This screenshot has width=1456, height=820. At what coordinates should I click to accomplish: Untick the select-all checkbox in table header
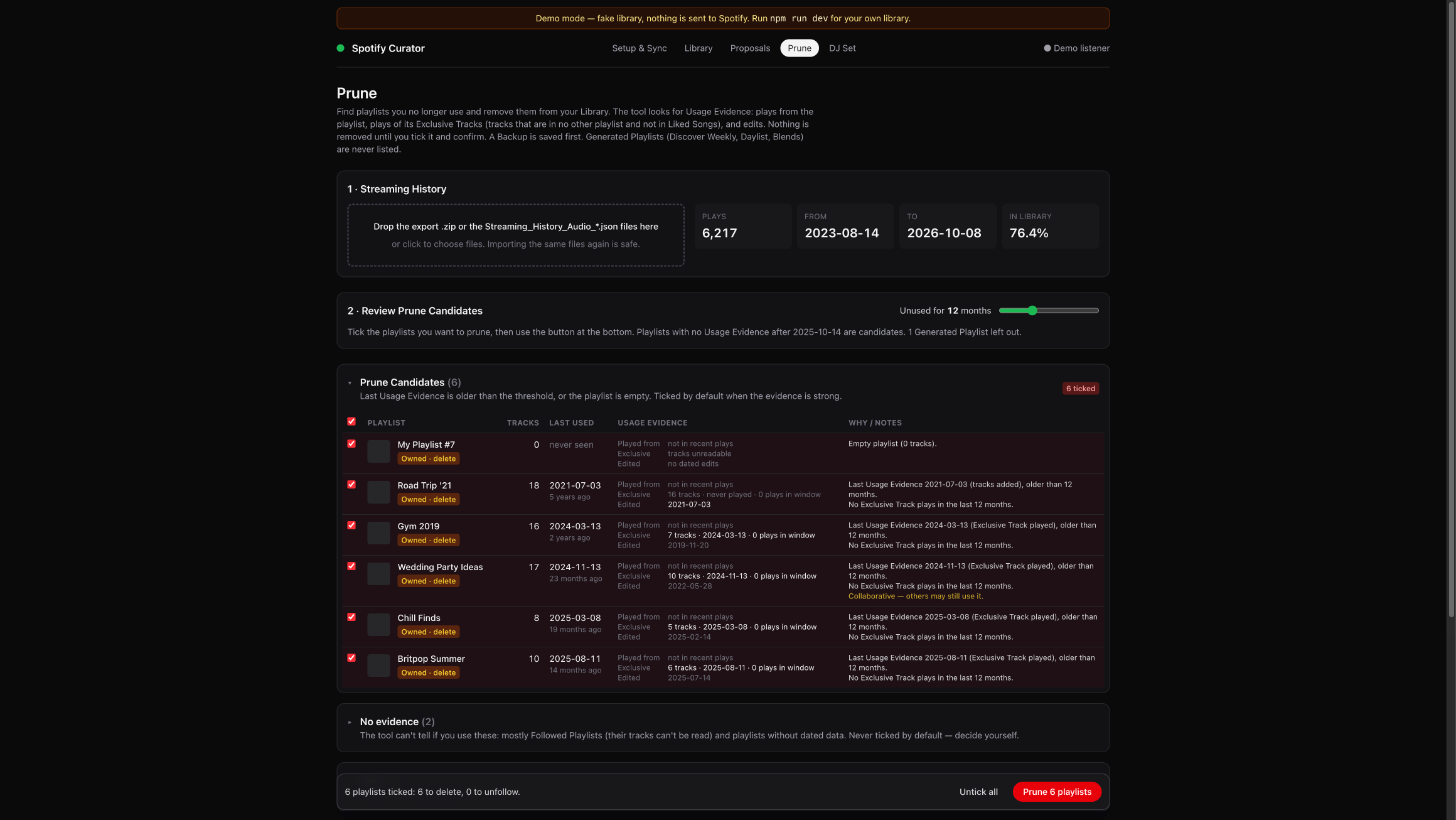pos(351,422)
